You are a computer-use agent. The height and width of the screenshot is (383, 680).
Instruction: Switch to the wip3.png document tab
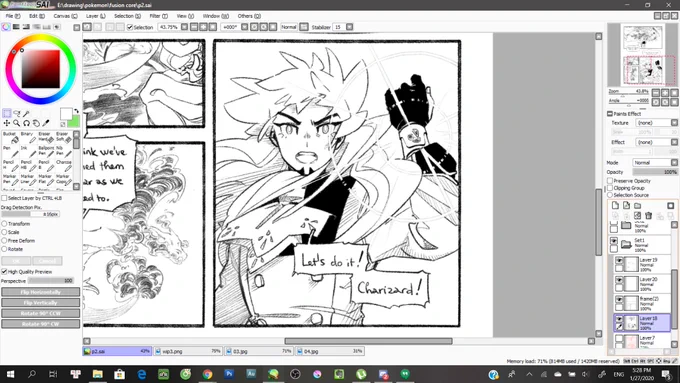[188, 351]
